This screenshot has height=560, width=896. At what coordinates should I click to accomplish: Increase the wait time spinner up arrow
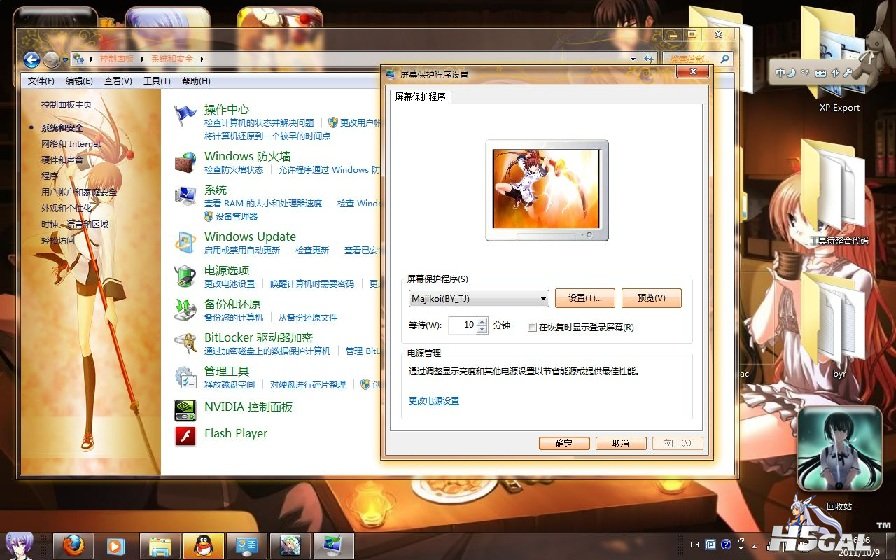(482, 322)
